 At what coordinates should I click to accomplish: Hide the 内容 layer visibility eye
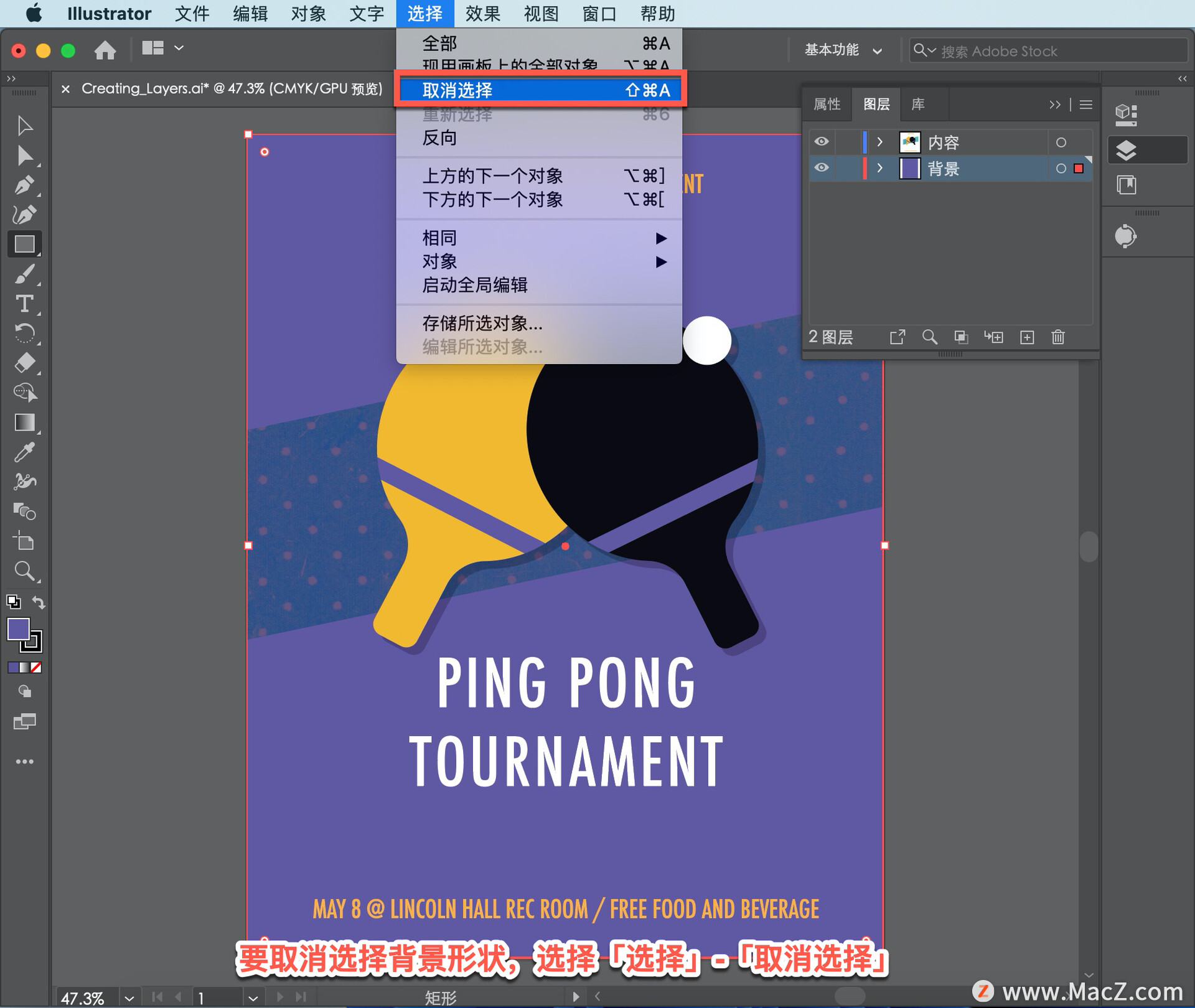coord(822,142)
